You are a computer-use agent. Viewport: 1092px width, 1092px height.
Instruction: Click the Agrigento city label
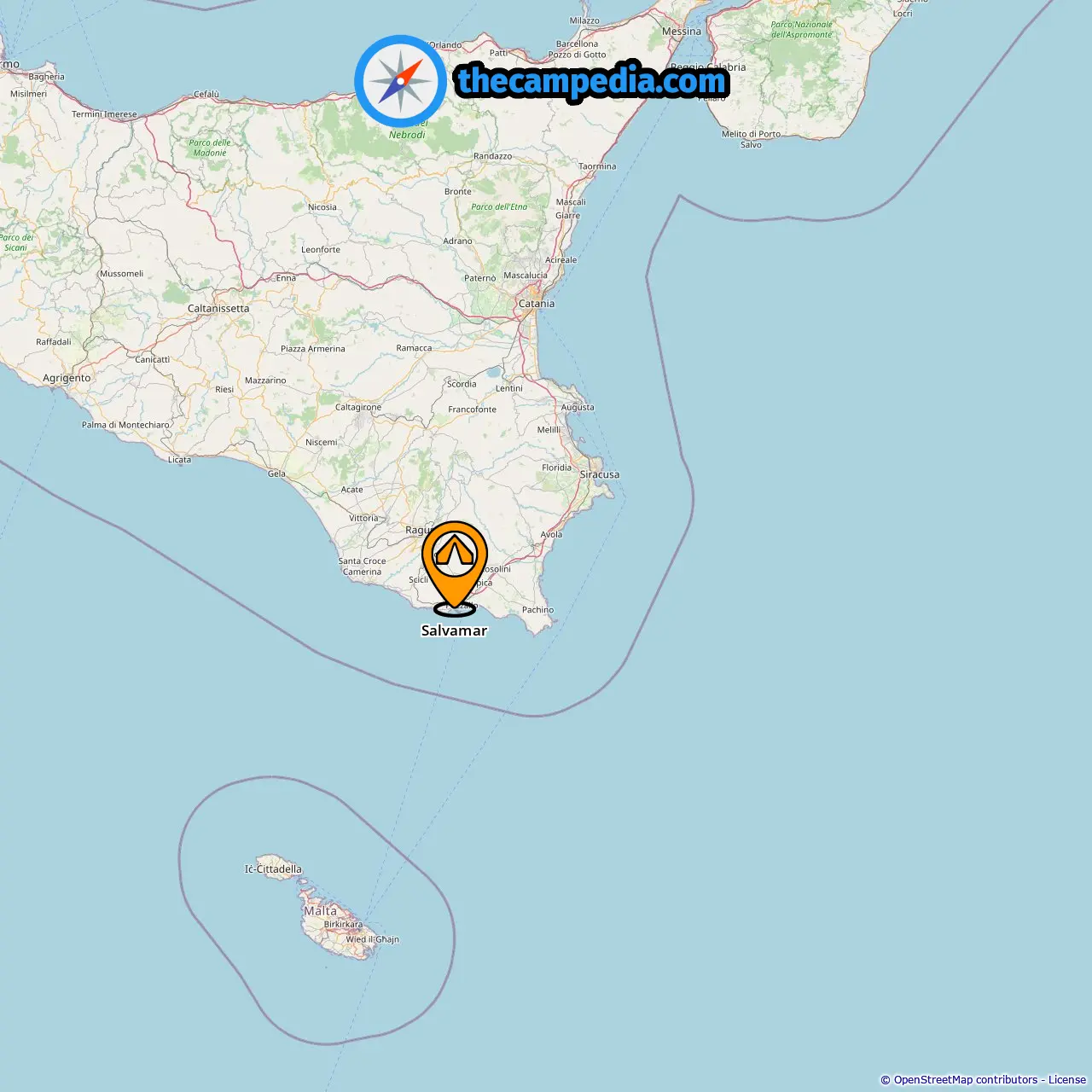67,378
